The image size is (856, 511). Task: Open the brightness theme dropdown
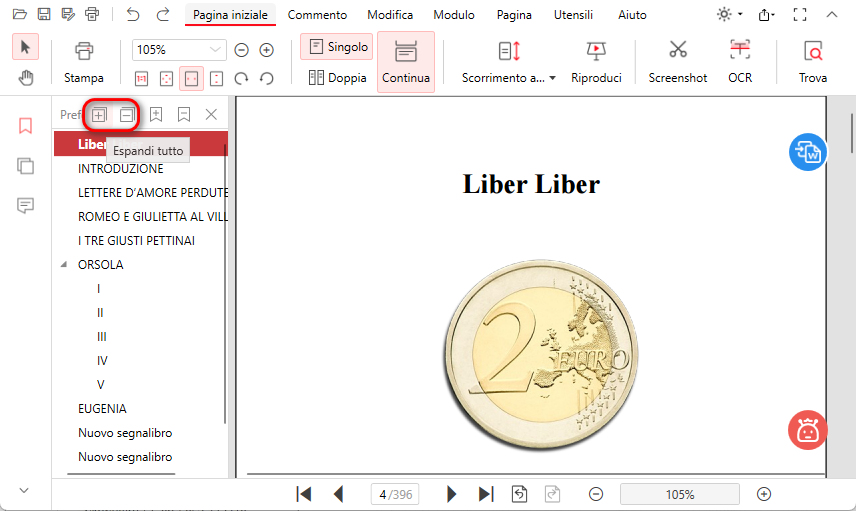[x=729, y=14]
